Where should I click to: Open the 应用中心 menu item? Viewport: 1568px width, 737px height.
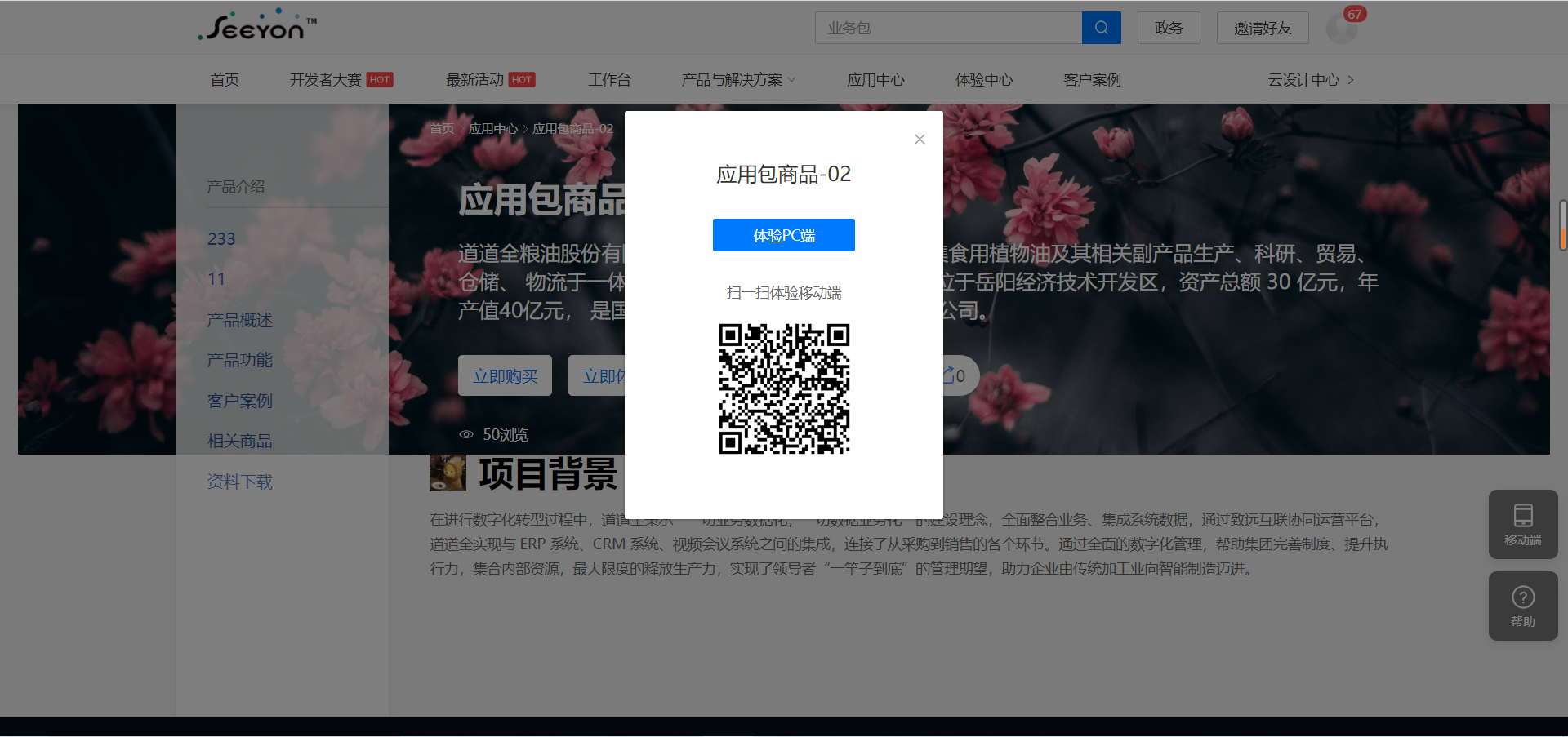875,79
